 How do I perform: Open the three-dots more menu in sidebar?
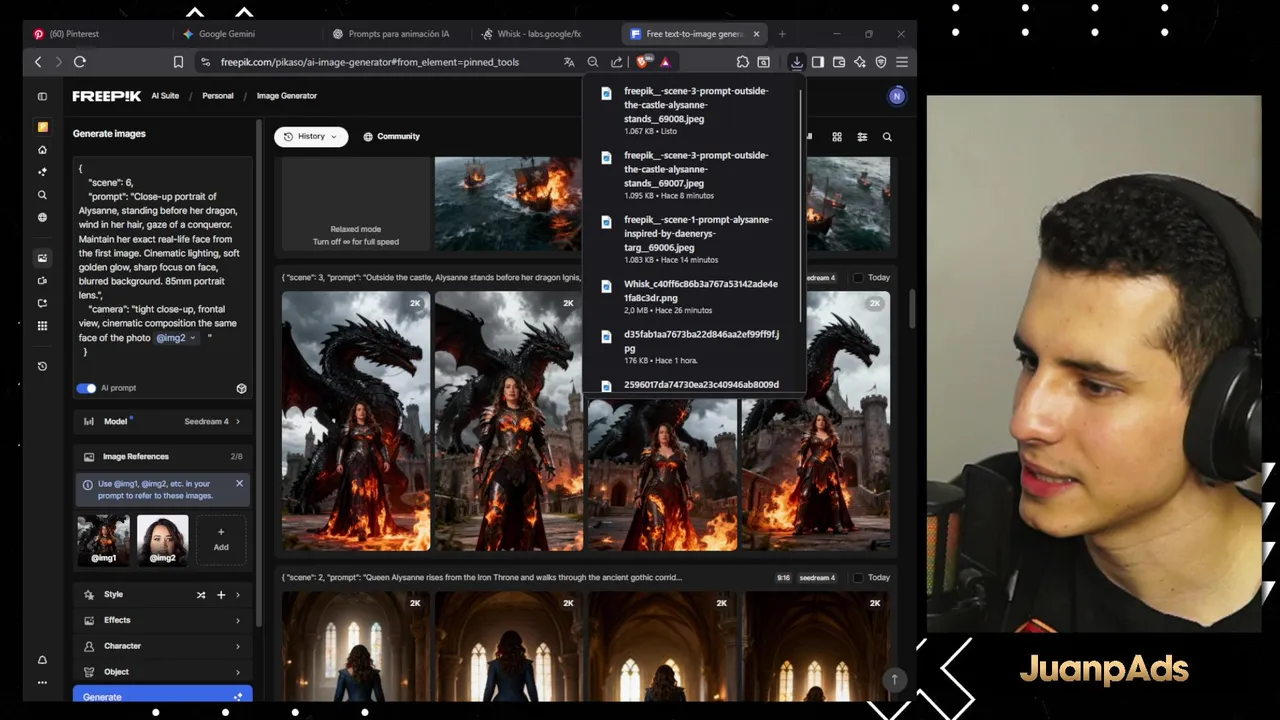42,682
